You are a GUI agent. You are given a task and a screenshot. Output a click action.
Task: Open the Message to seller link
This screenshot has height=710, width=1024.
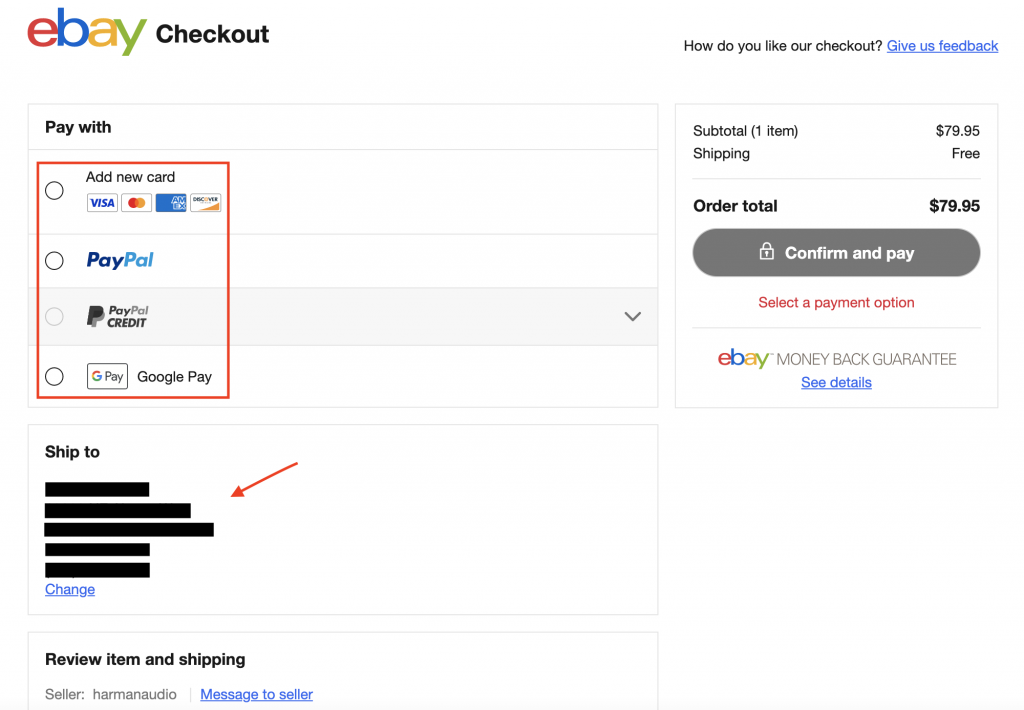(x=256, y=694)
